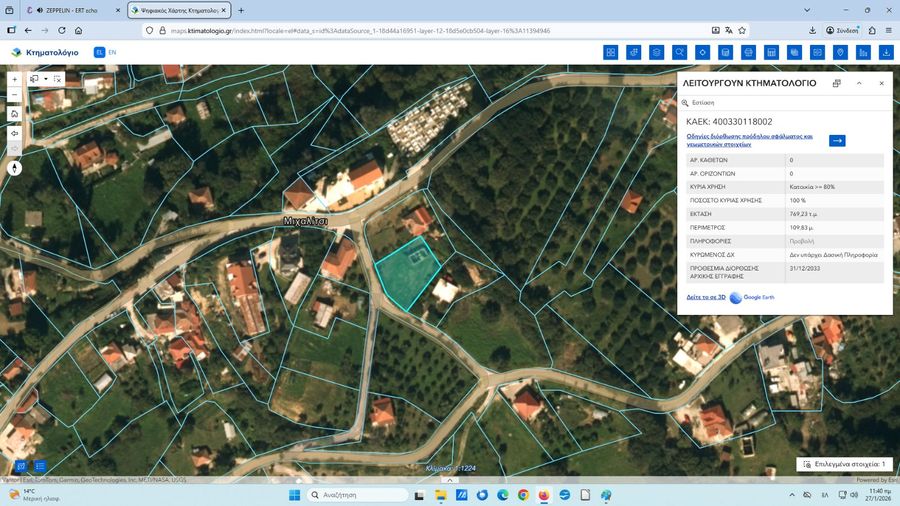Clear selection using the deselect icon
This screenshot has width=900, height=506.
58,78
